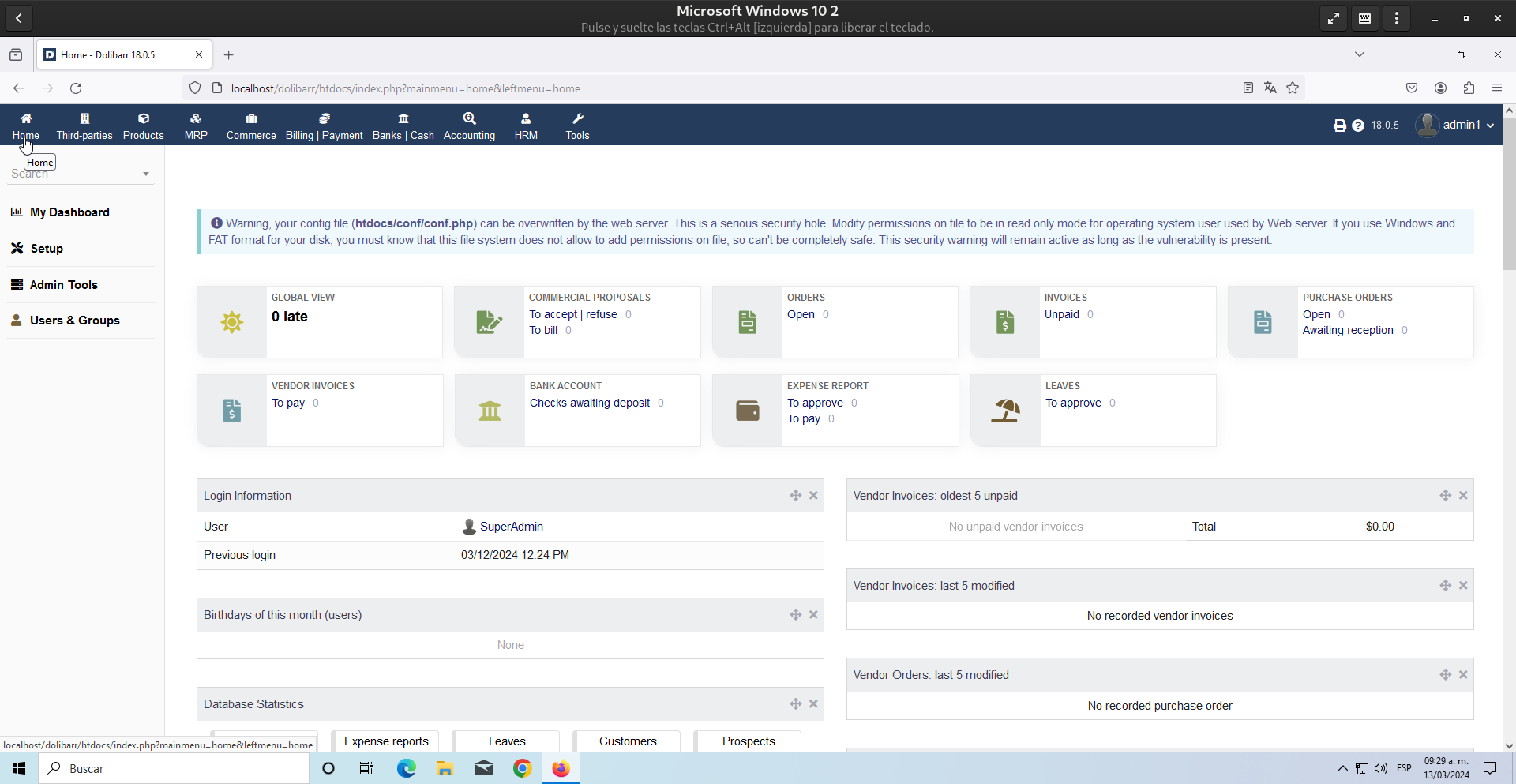This screenshot has width=1516, height=784.
Task: Close Vendor Orders last 5 modified box
Action: pos(1463,675)
